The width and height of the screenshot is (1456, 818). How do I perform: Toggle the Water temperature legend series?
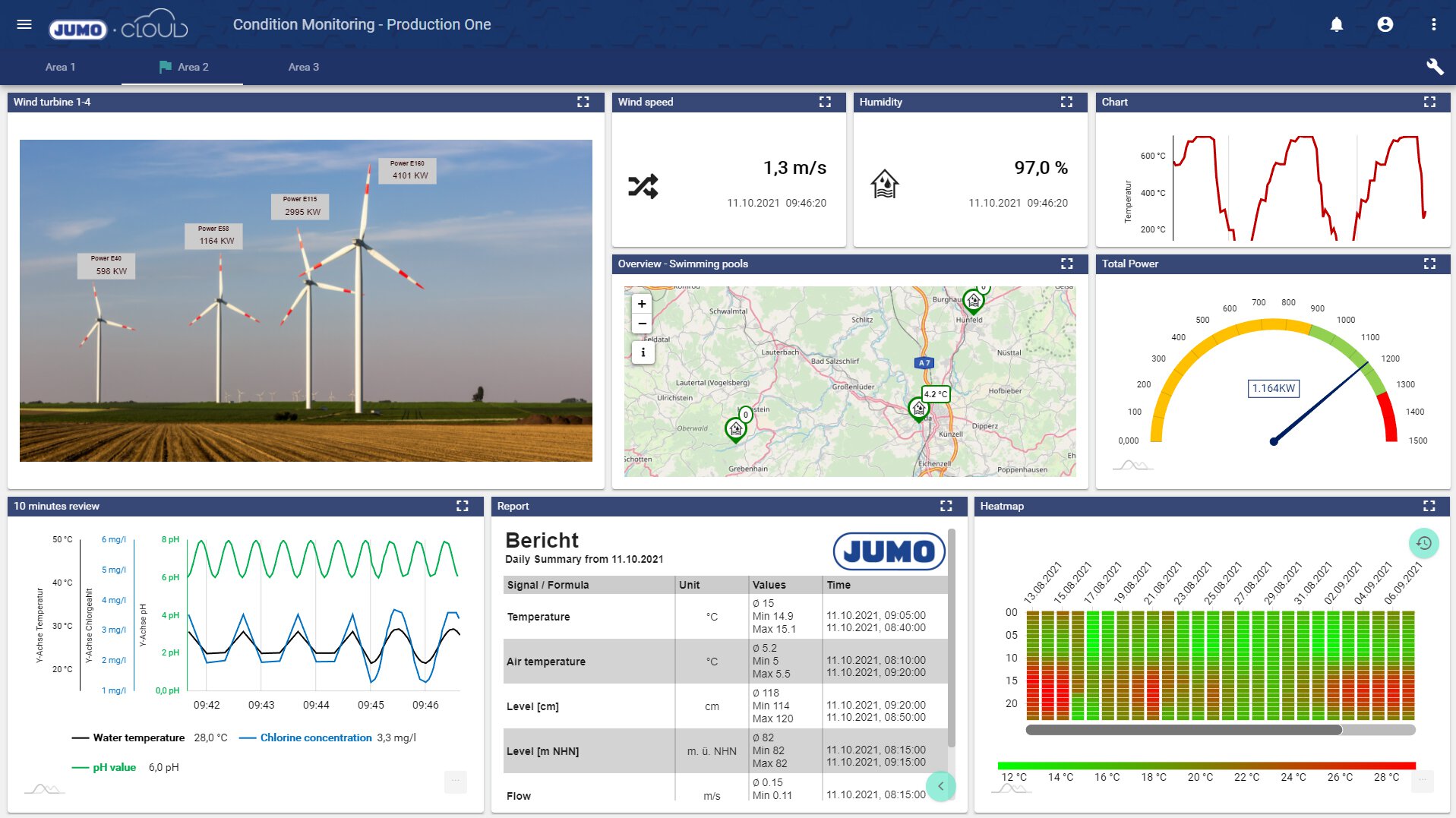138,737
